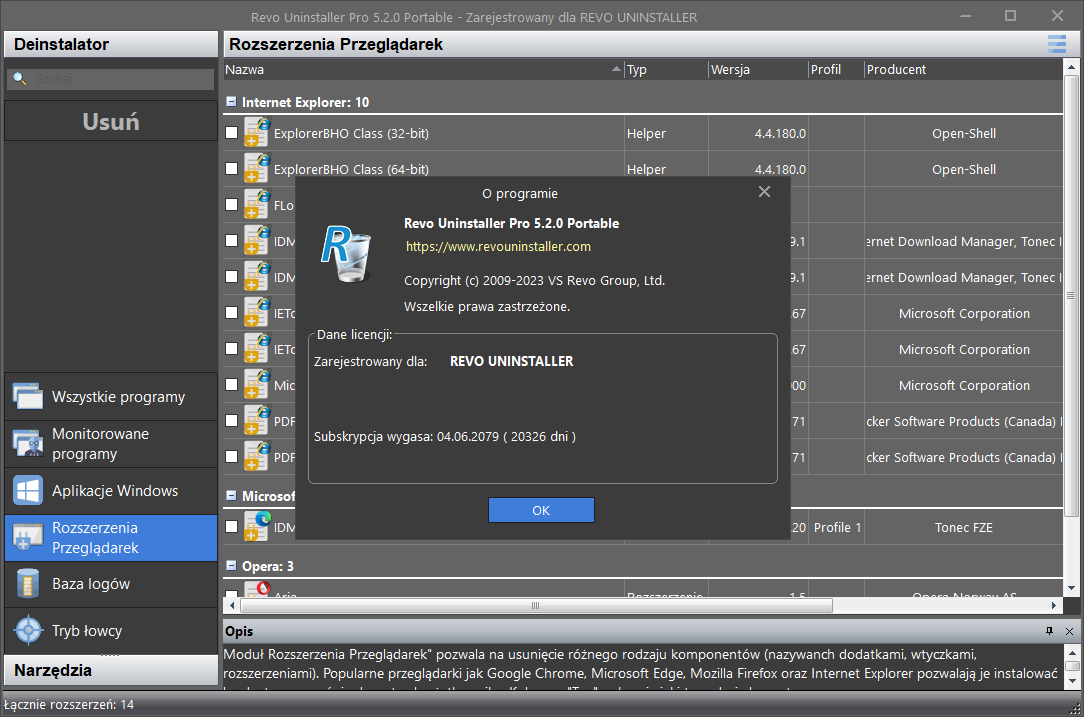This screenshot has height=717, width=1084.
Task: Select Tonec FZE producer cell
Action: [964, 528]
